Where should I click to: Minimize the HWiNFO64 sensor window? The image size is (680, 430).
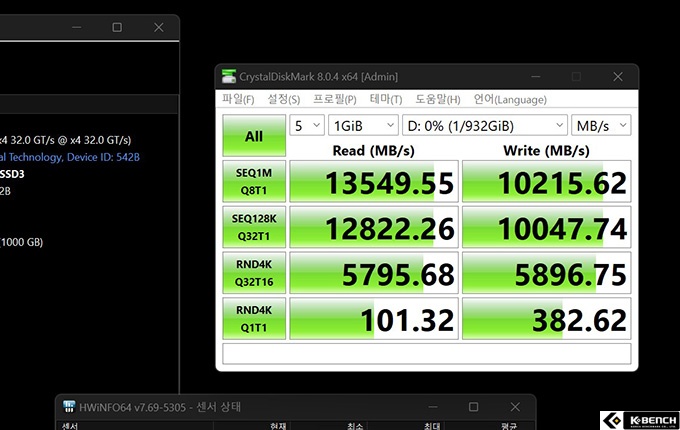pos(433,407)
